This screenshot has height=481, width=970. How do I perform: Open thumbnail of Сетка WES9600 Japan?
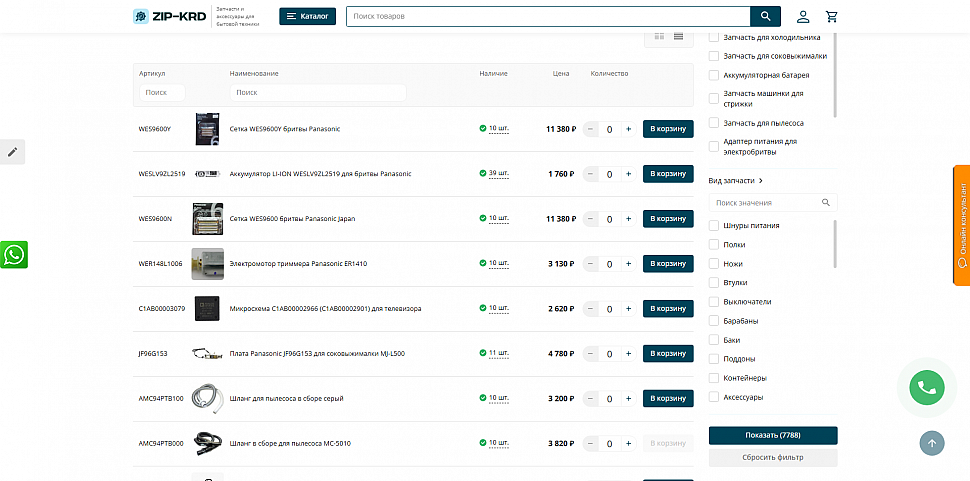pos(207,219)
